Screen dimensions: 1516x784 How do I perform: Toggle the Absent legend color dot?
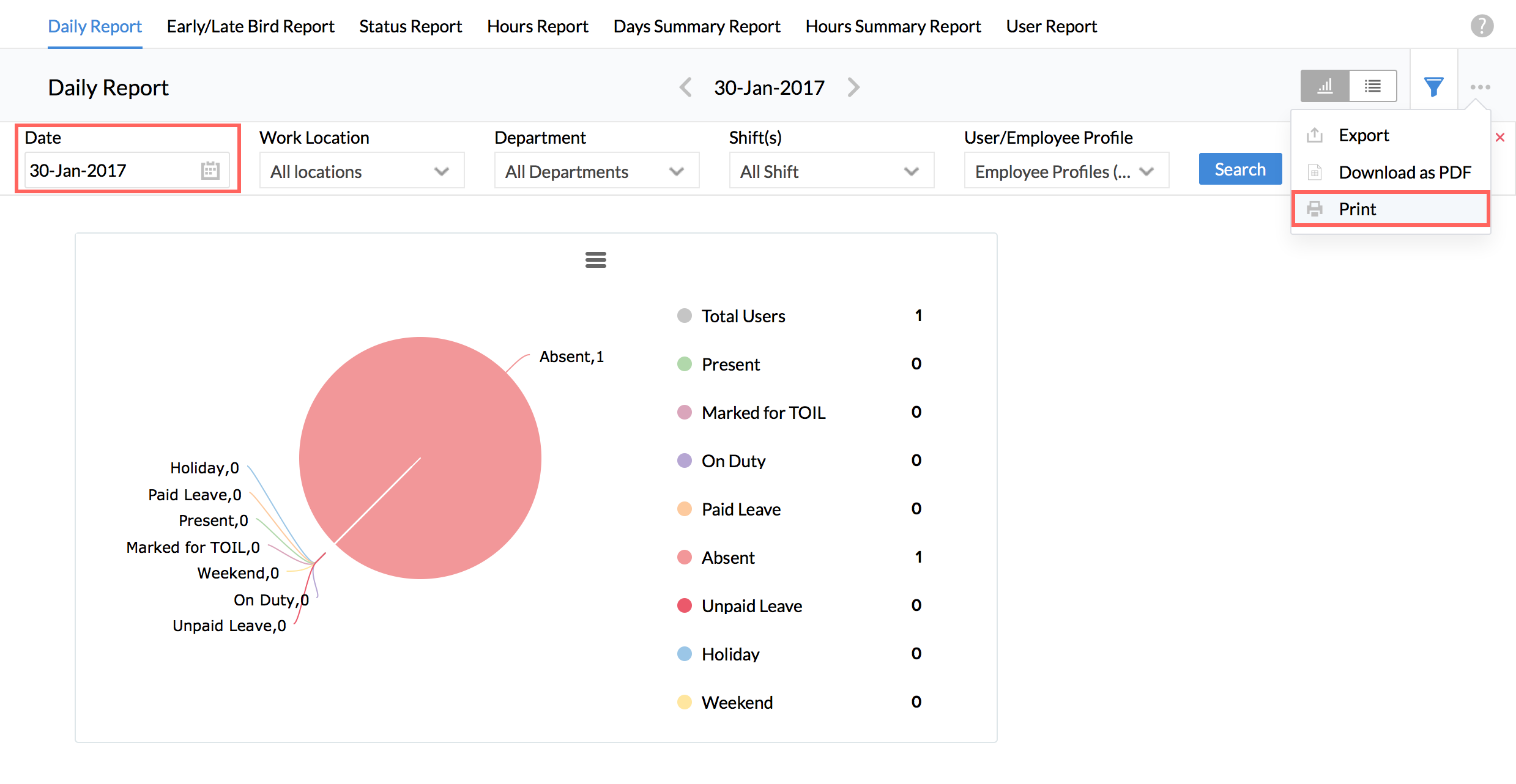tap(684, 557)
